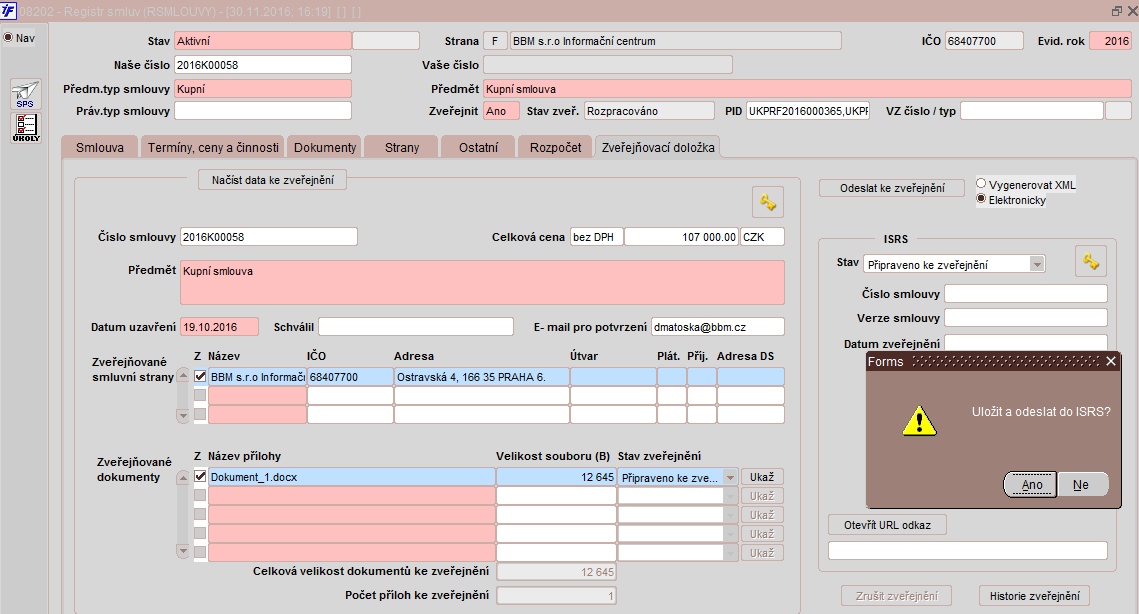Confirm dialog by clicking Ano

tap(1032, 484)
